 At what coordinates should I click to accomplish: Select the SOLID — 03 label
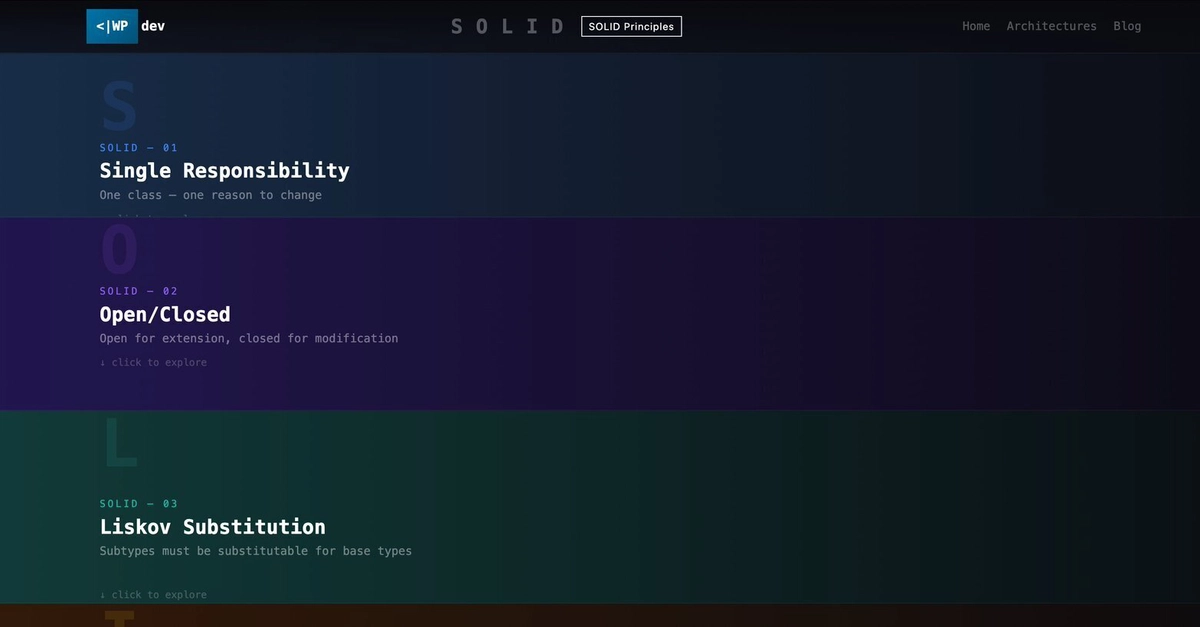[138, 504]
